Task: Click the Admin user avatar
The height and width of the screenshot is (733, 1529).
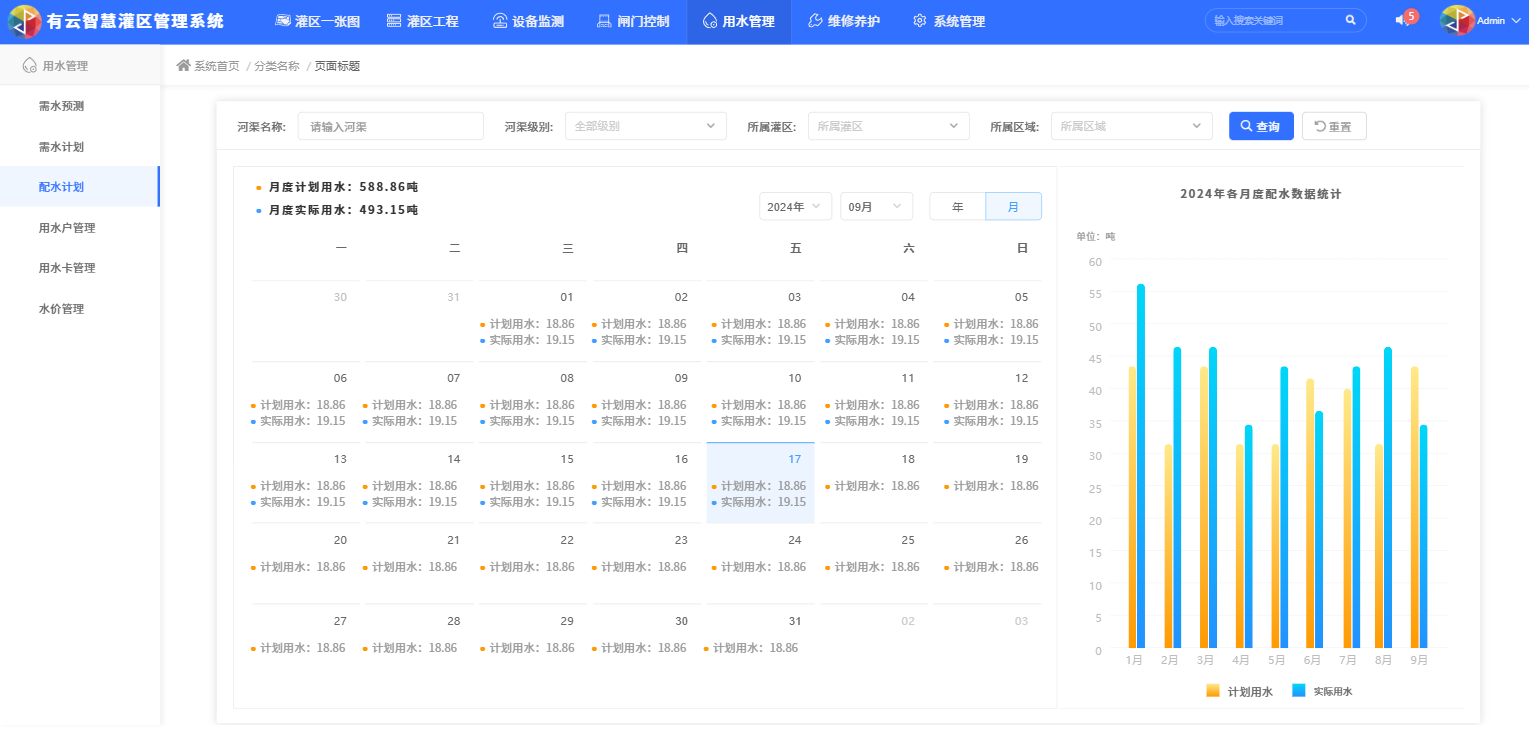Action: click(1457, 20)
